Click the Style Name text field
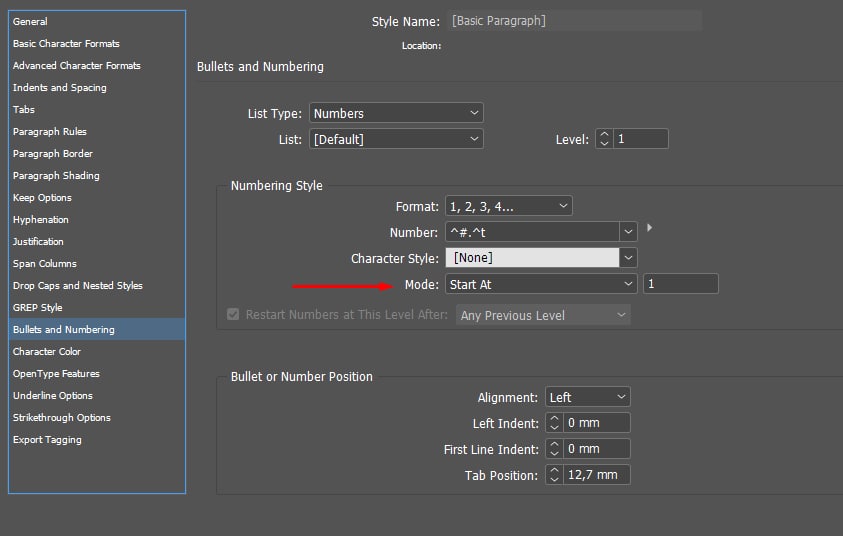 [574, 21]
